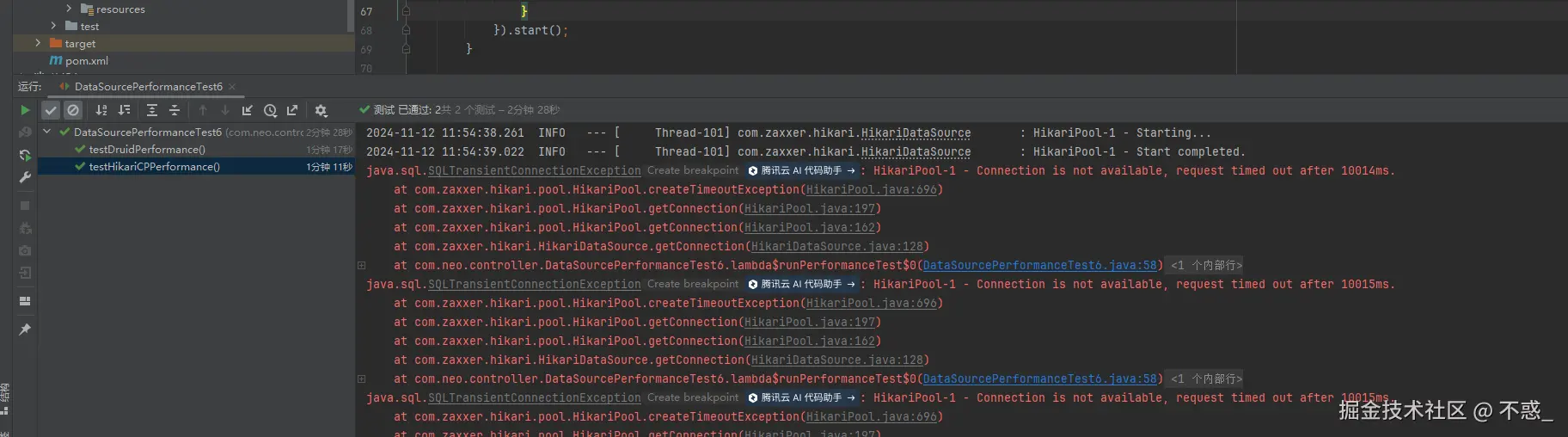This screenshot has height=437, width=1568.
Task: Collapse the DataSourcePerformanceTest6 test tree node
Action: [46, 132]
